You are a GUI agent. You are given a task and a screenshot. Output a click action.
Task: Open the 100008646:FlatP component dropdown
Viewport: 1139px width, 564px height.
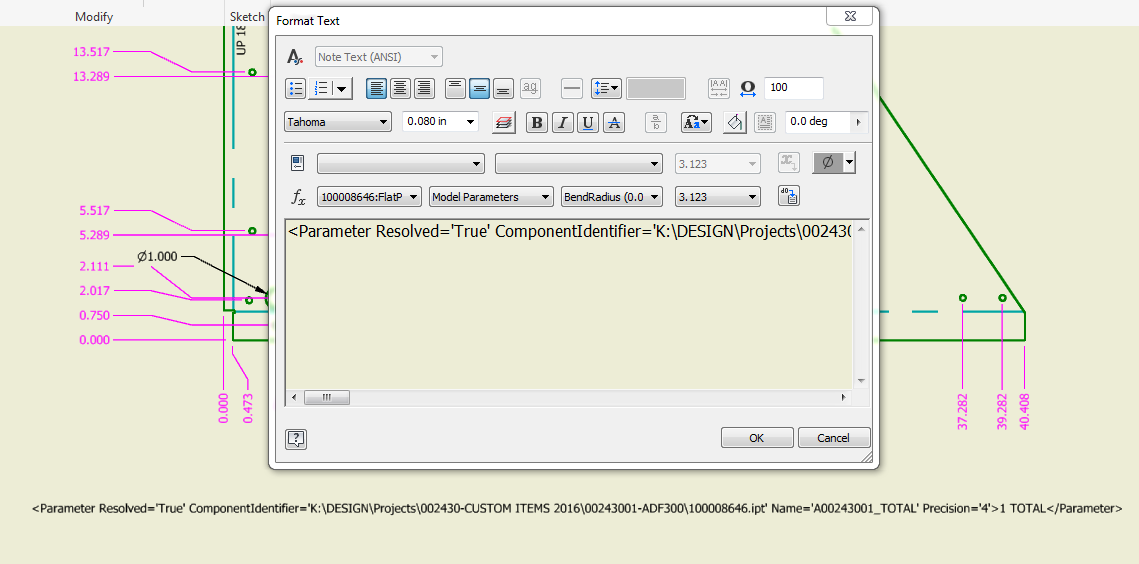[x=369, y=197]
